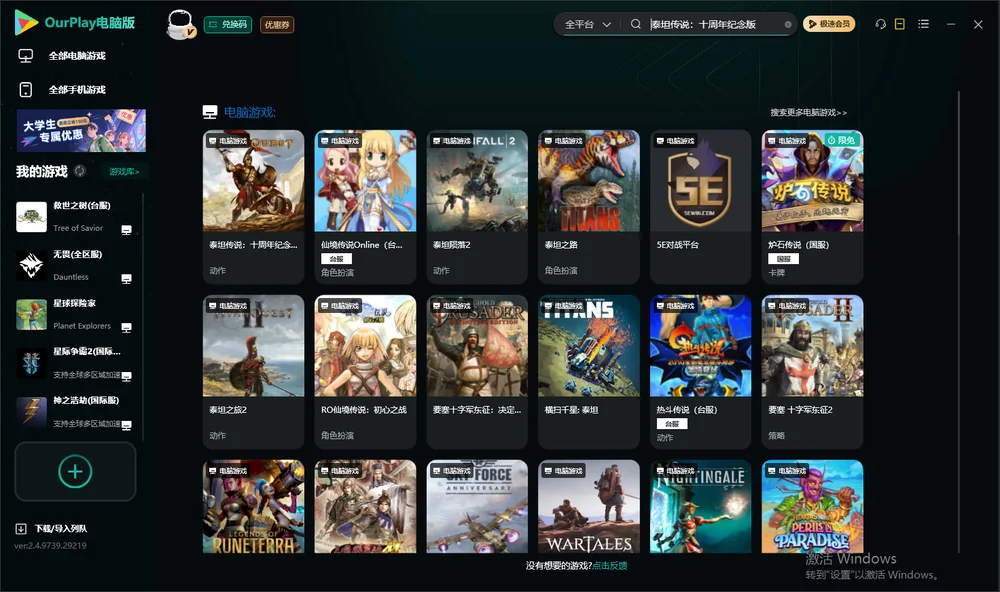Open Nightingale game card

(x=700, y=507)
